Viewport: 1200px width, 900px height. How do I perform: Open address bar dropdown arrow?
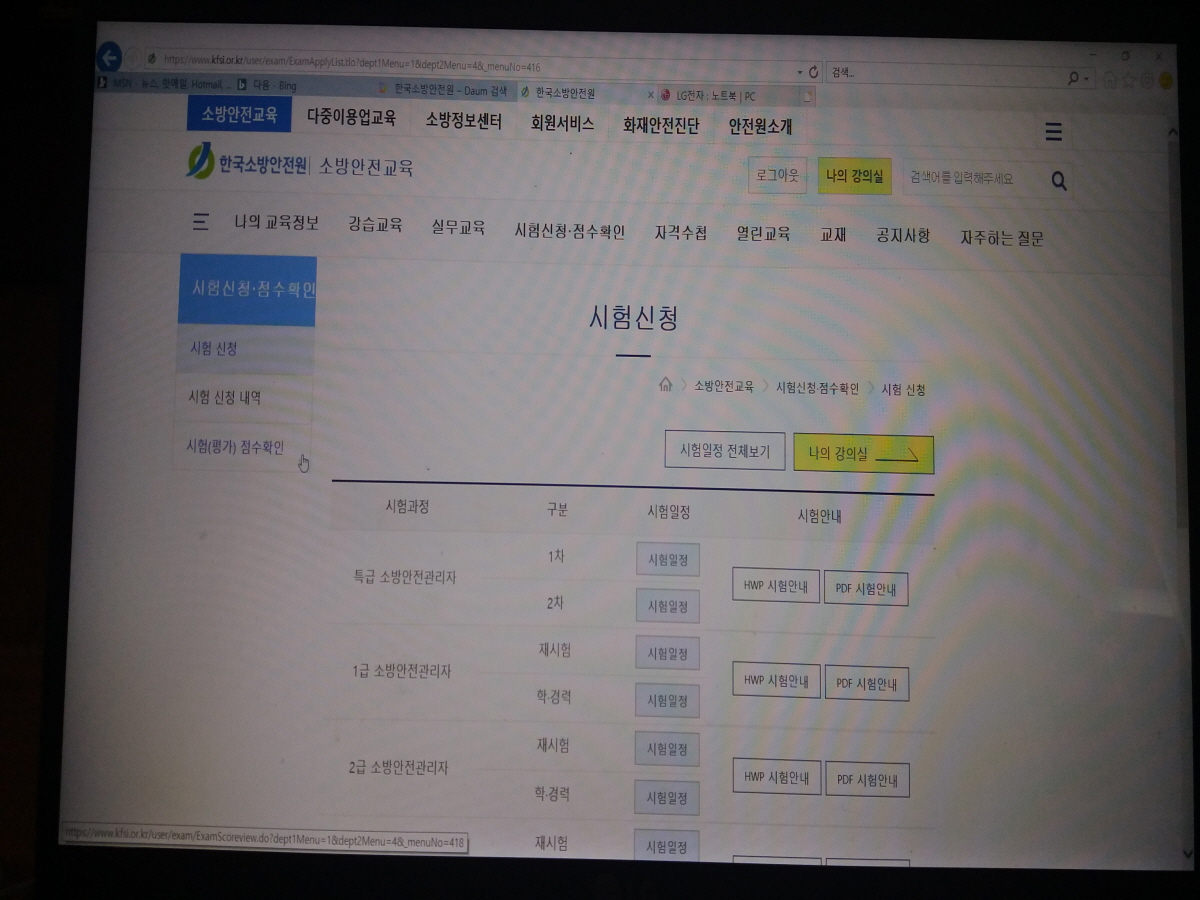tap(799, 72)
